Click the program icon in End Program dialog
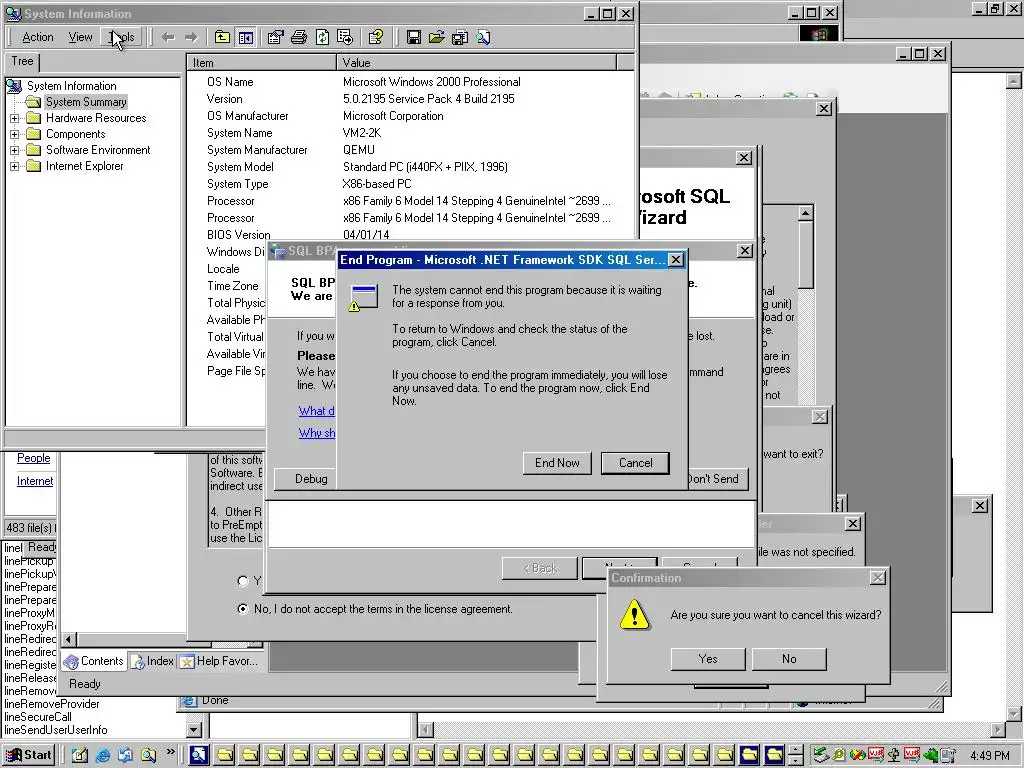 (363, 297)
